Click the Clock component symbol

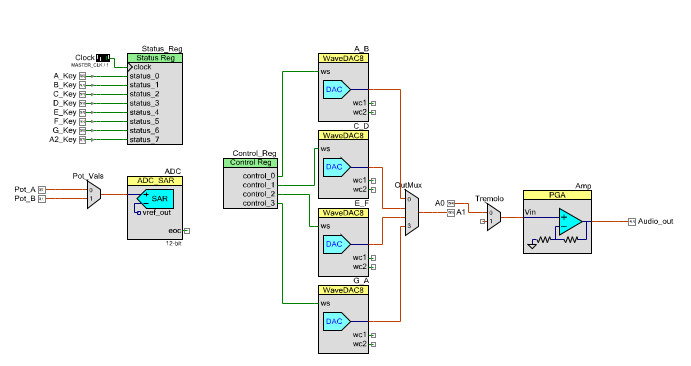coord(103,58)
